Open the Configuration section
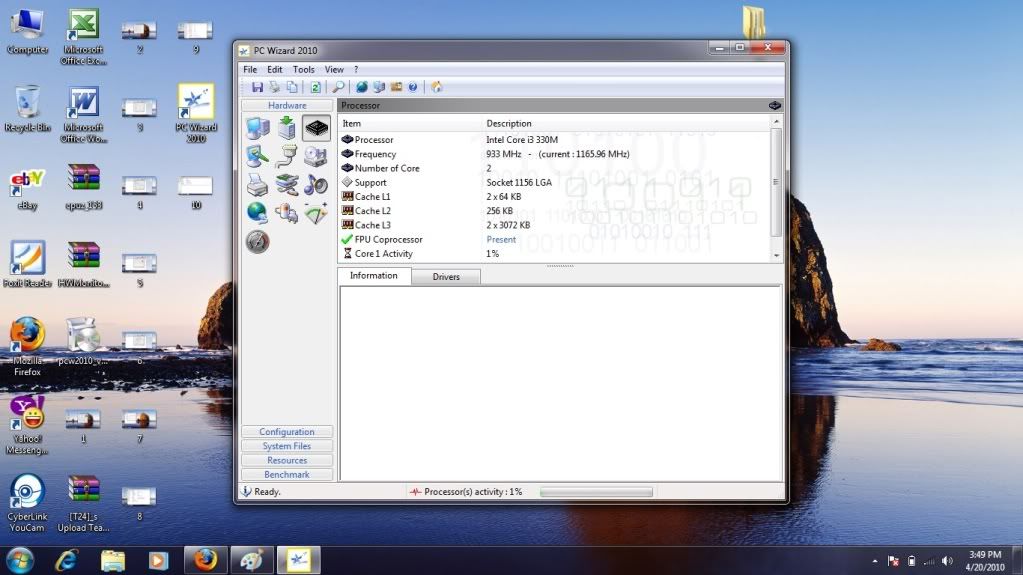1023x575 pixels. (x=287, y=431)
